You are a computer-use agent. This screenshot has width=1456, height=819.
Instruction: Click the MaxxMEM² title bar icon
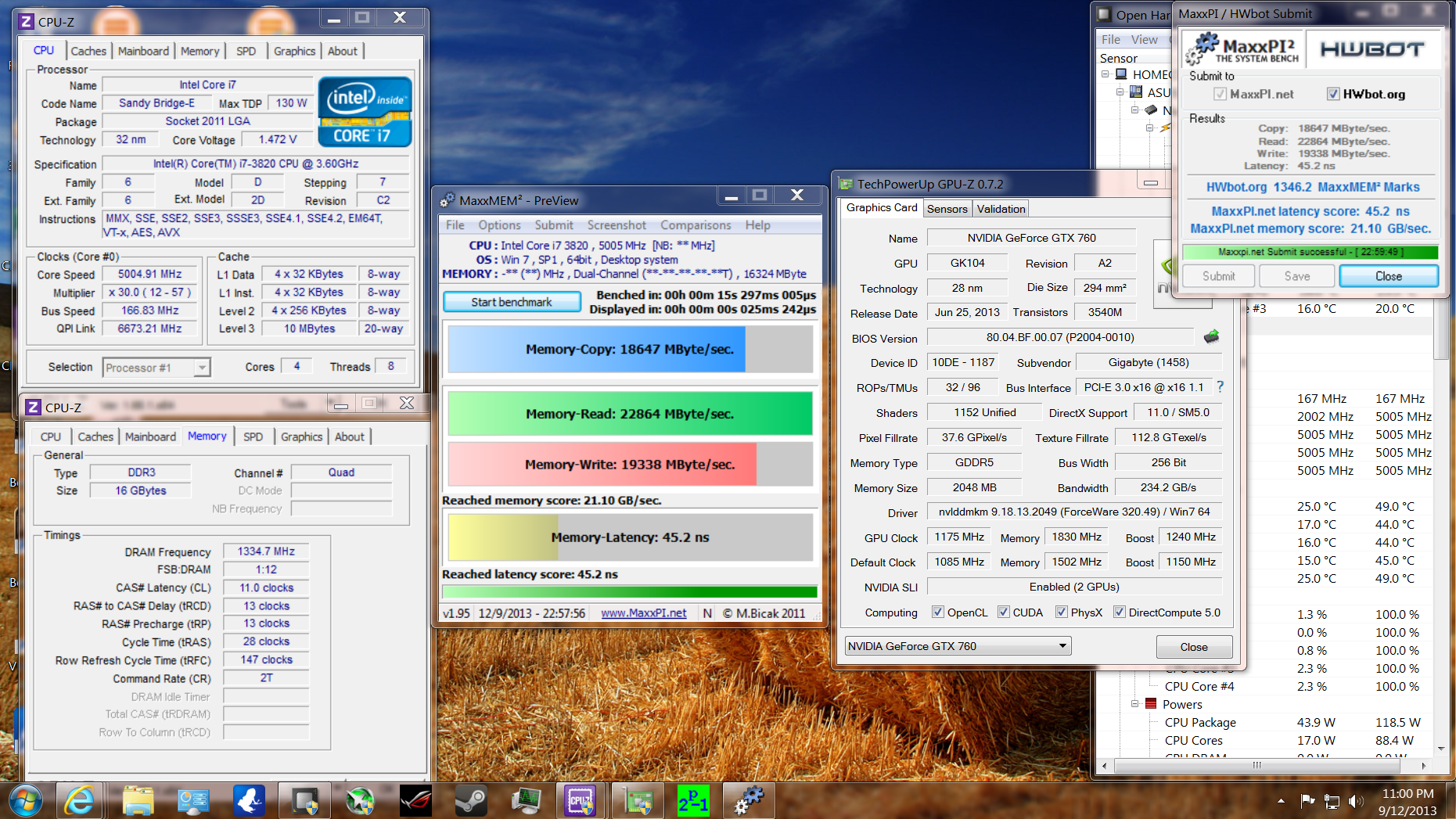(448, 200)
